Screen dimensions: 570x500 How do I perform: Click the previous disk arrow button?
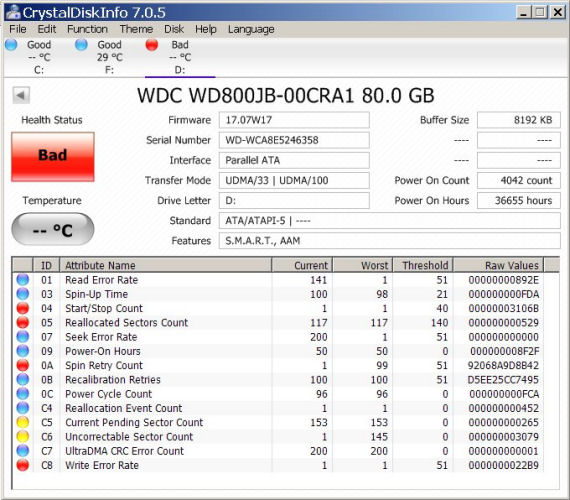pos(21,95)
